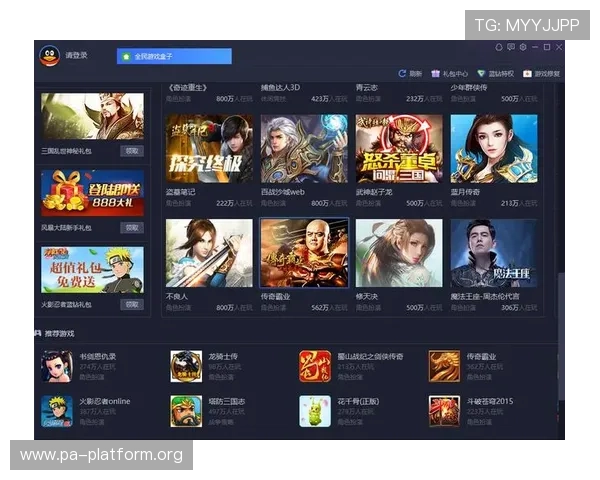The image size is (600, 480).
Task: Click the 蓝月传奇 caption text
Action: (465, 192)
